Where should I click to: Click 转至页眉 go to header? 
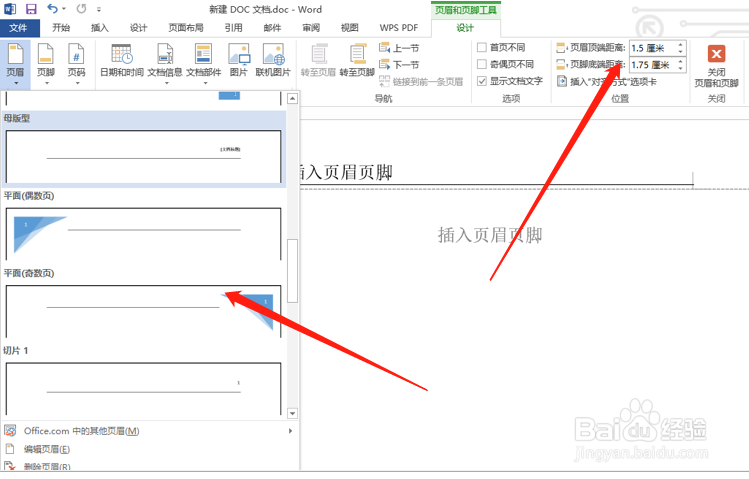click(318, 61)
